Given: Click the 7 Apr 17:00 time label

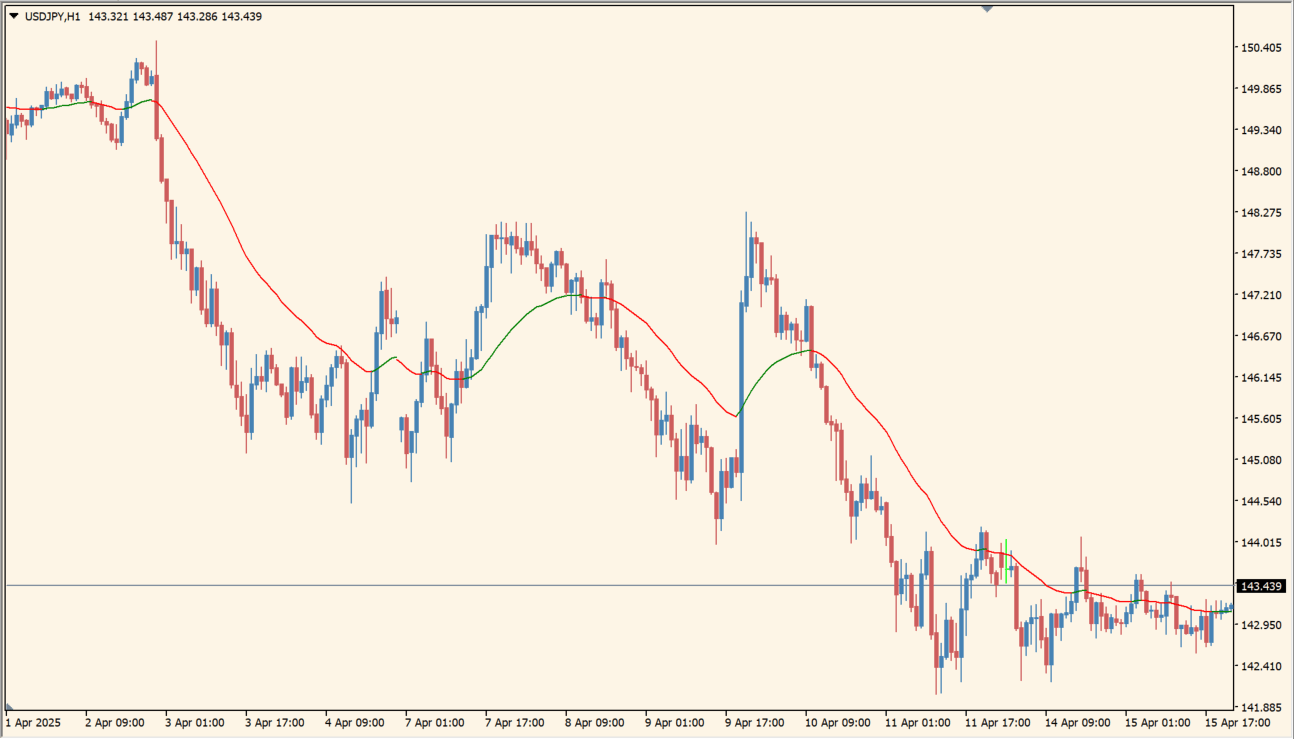Looking at the screenshot, I should coord(515,722).
